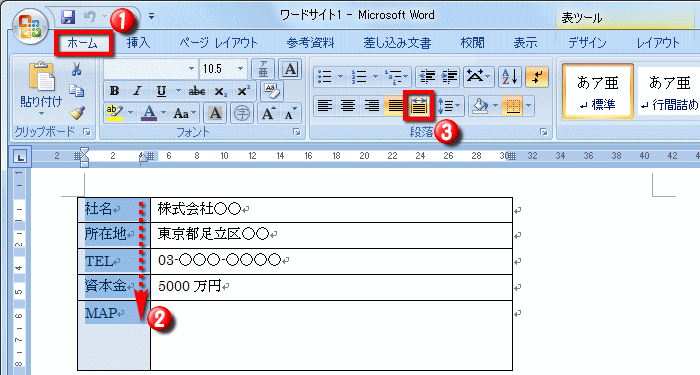Open the クリップボード dialog launcher

point(88,132)
